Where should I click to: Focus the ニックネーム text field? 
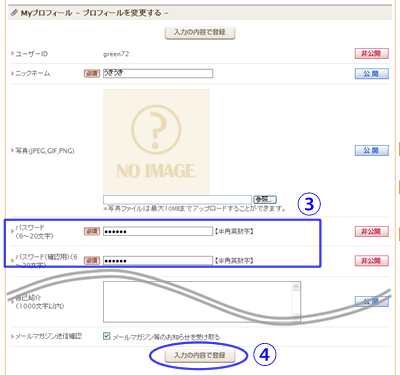pyautogui.click(x=158, y=73)
